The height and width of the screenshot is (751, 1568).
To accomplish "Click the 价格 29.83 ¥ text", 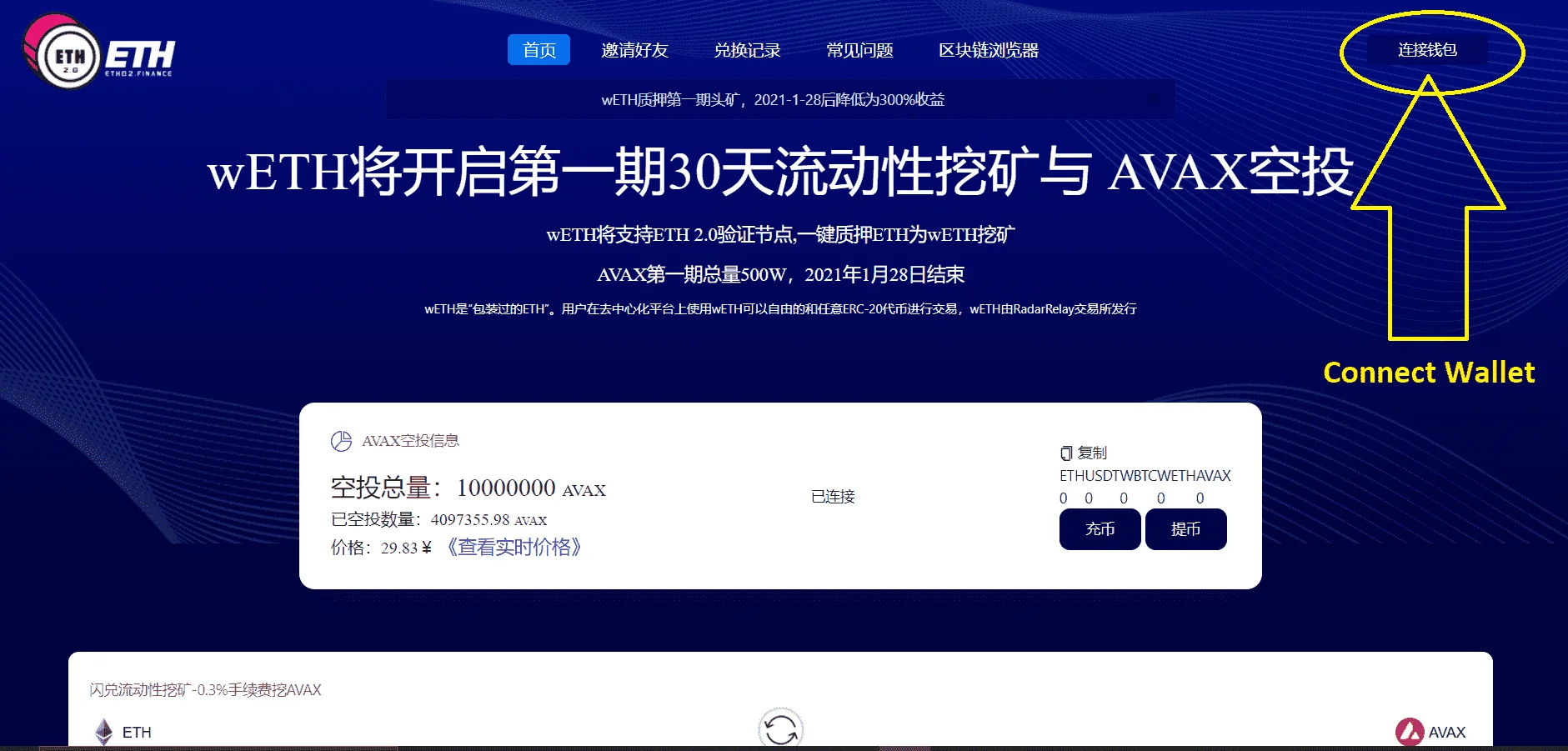I will 381,548.
